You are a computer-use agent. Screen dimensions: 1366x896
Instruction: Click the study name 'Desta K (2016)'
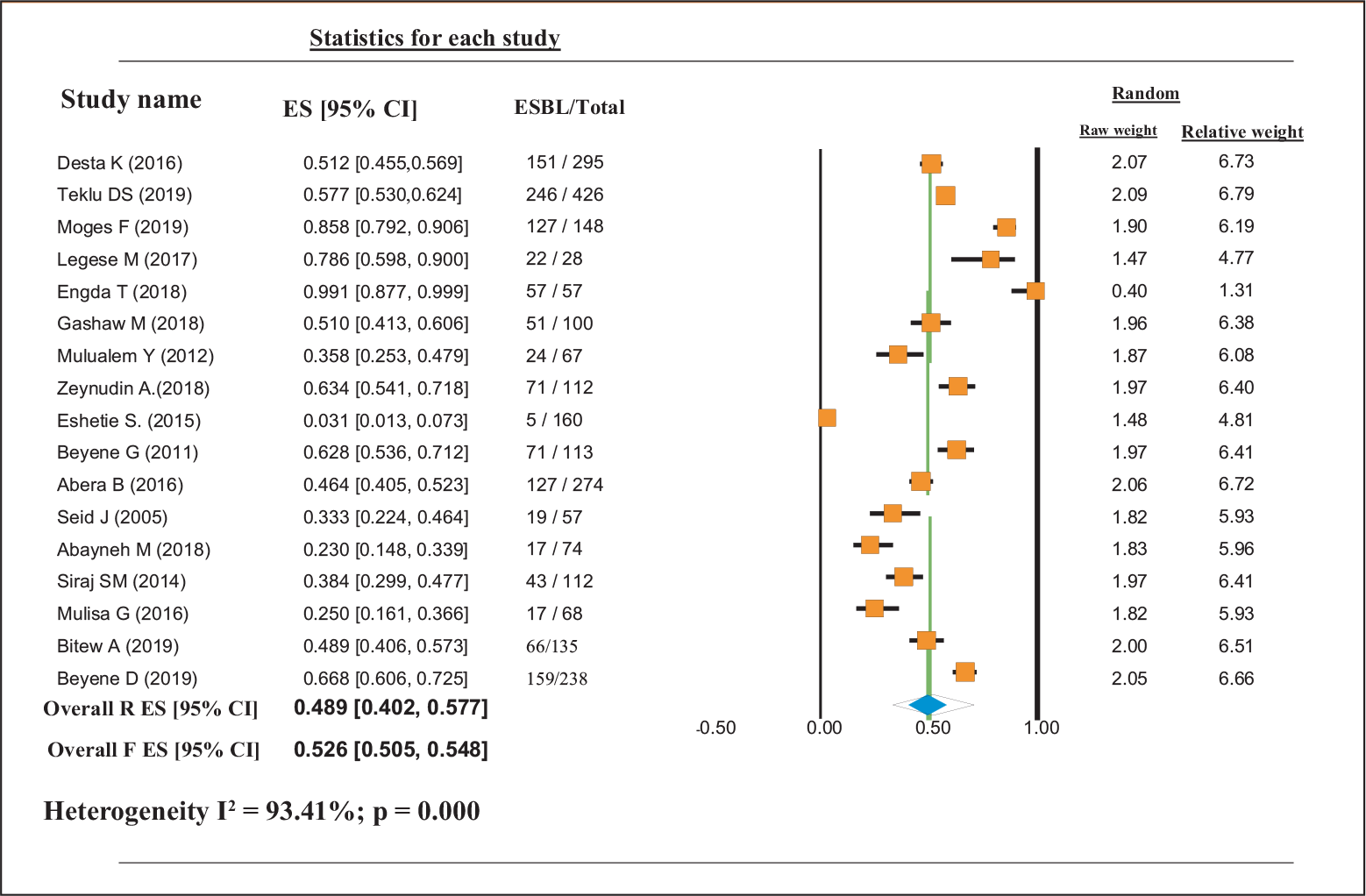(120, 163)
